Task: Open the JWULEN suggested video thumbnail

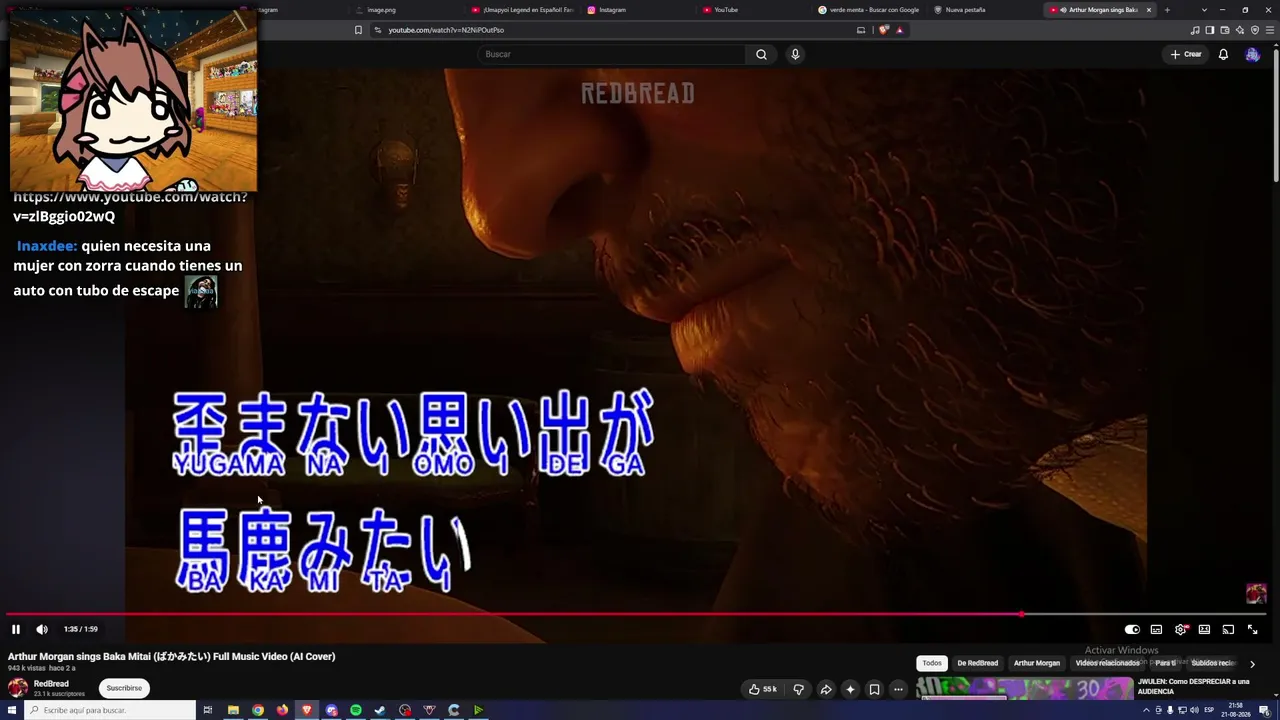Action: click(x=1025, y=689)
